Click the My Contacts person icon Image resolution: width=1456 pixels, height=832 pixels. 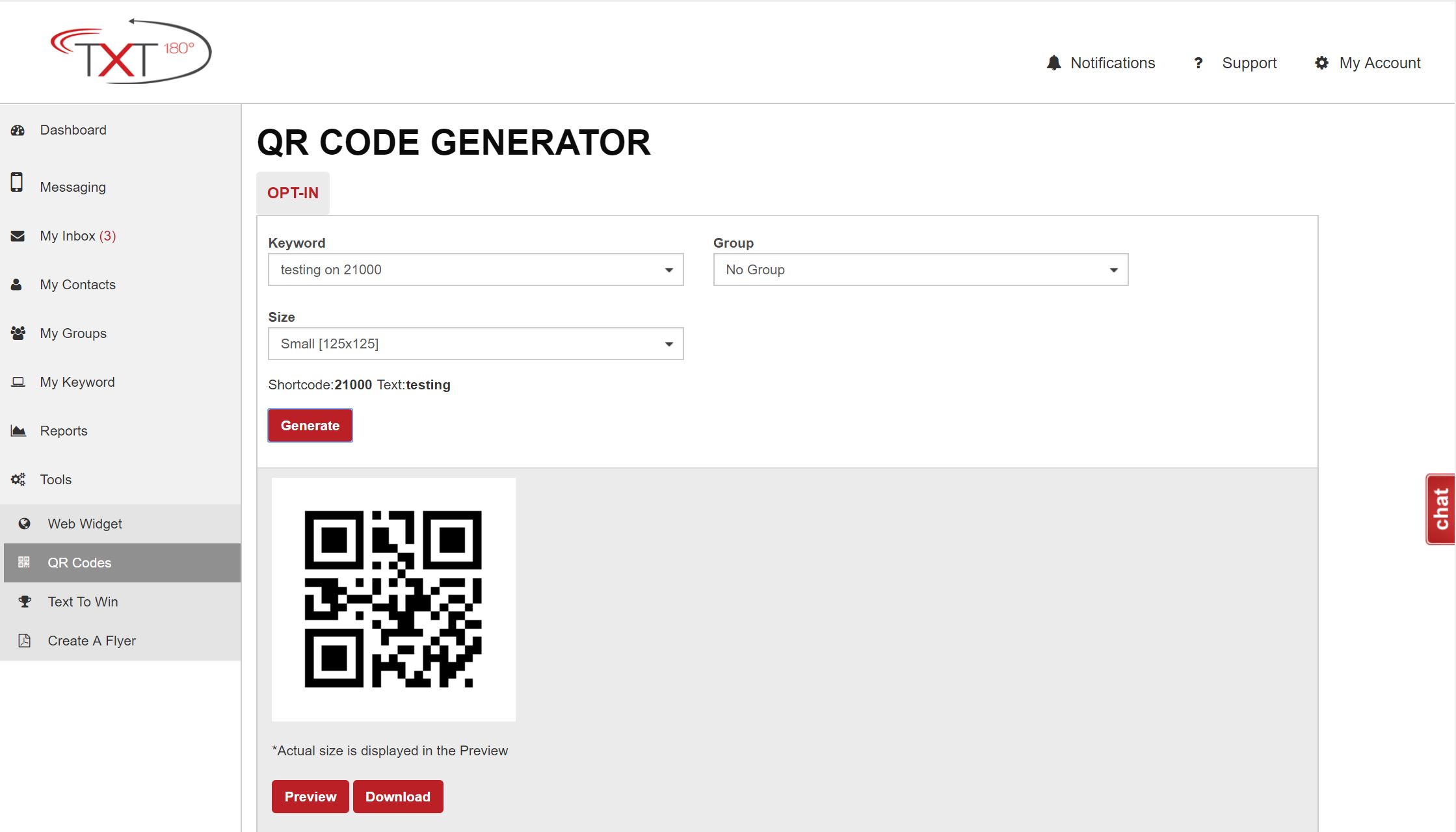[17, 285]
